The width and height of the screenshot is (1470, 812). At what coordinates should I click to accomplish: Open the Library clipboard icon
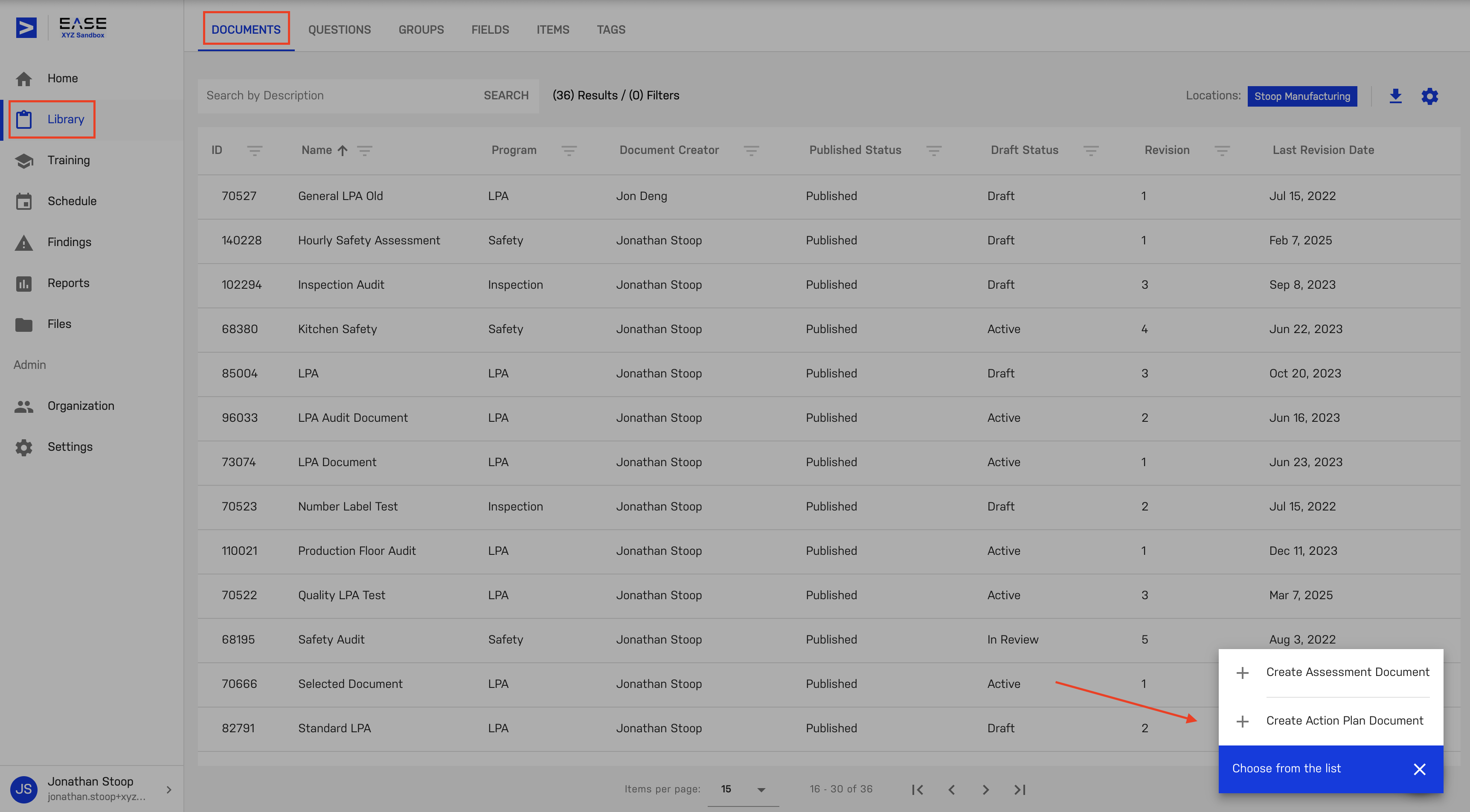coord(24,119)
